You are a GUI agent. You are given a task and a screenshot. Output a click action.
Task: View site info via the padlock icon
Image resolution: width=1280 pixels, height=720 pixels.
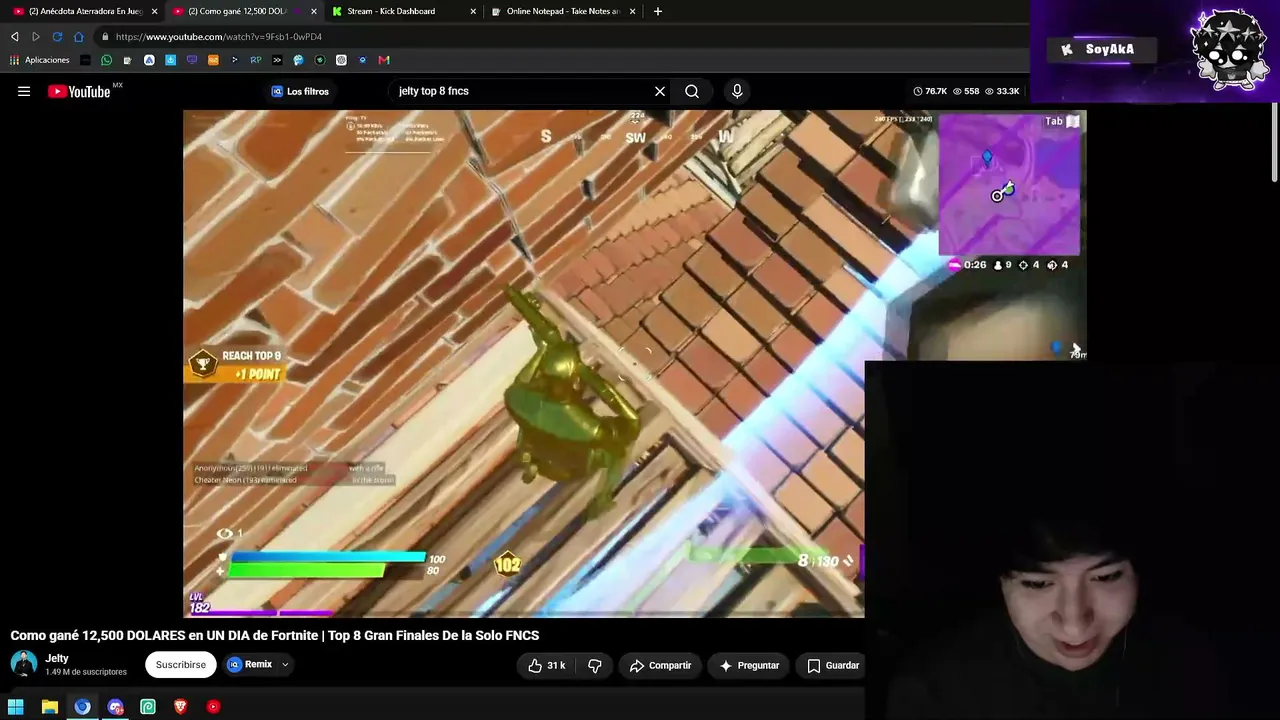point(104,37)
